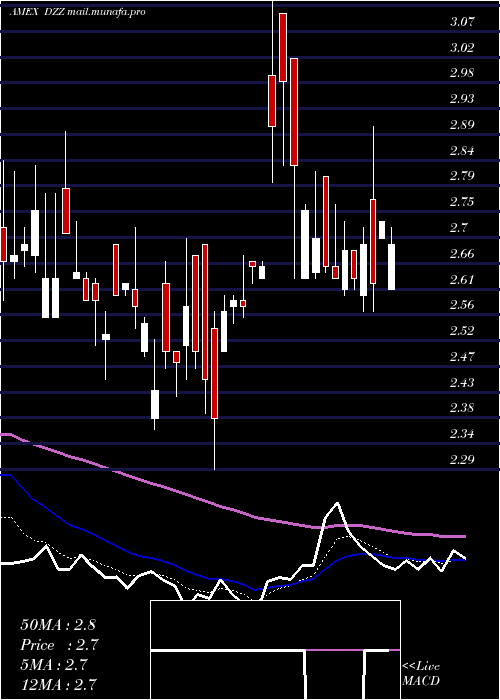Click the Price : 2.7 readout
Image resolution: width=500 pixels, height=700 pixels.
pos(59,645)
